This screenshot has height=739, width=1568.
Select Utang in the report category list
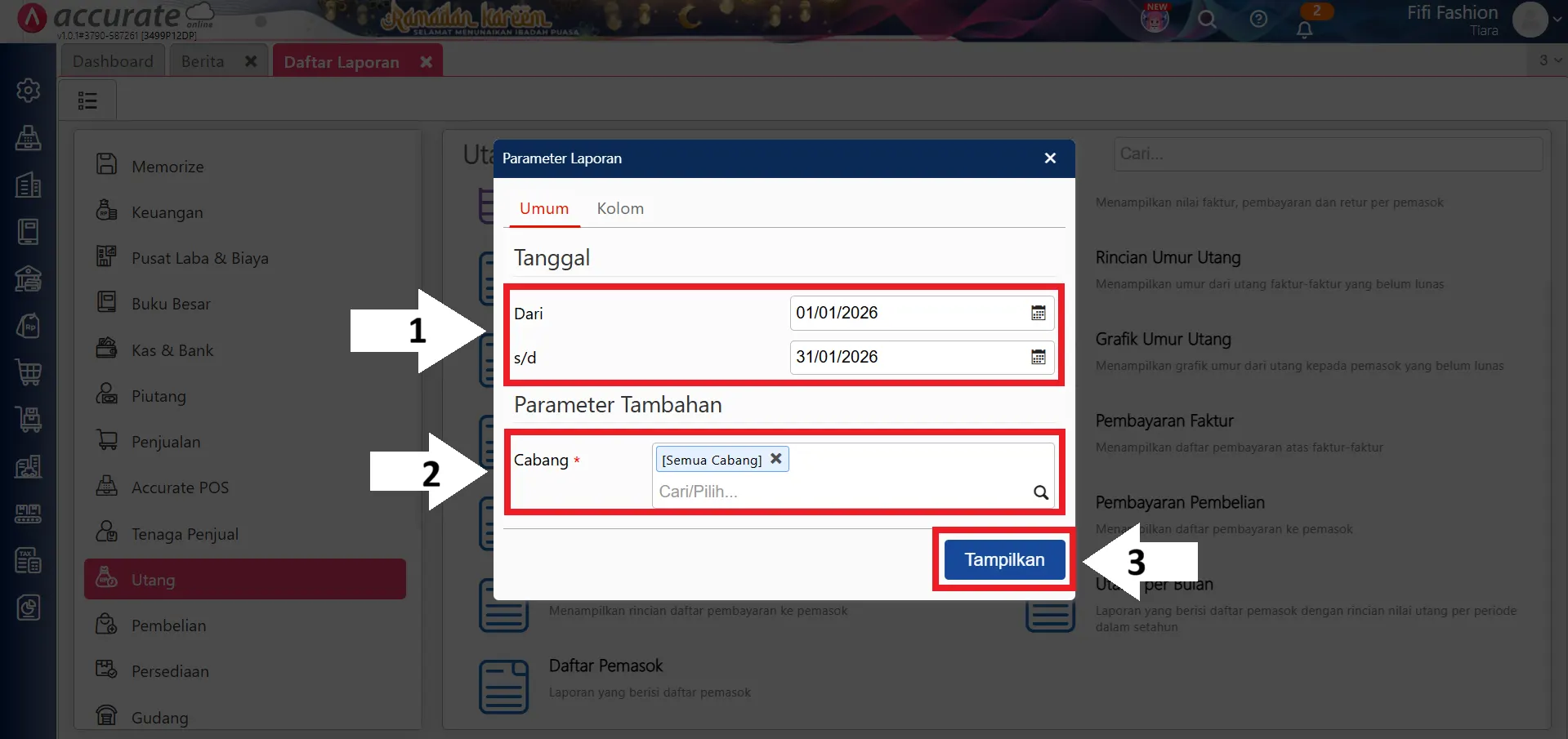(154, 579)
